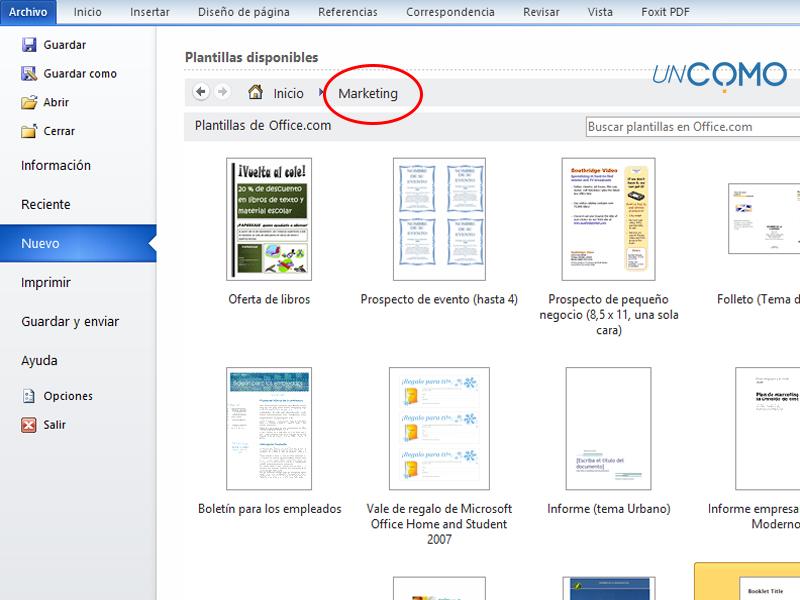
Task: Open the Diseño de página tab
Action: 242,12
